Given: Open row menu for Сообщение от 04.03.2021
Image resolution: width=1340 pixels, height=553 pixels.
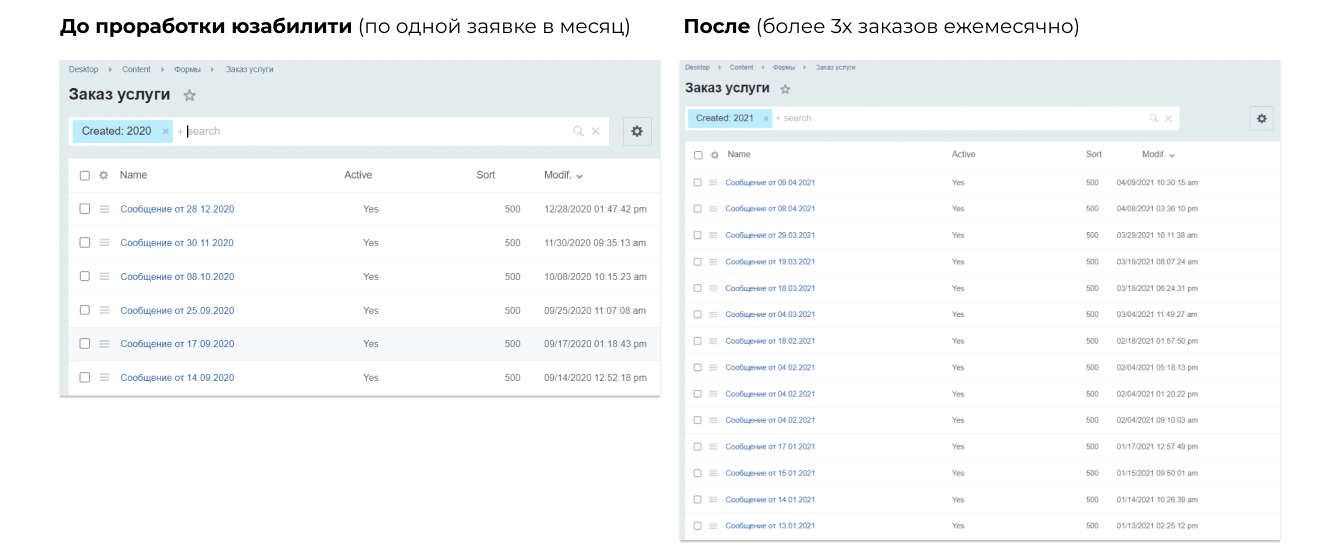Looking at the screenshot, I should coord(714,314).
